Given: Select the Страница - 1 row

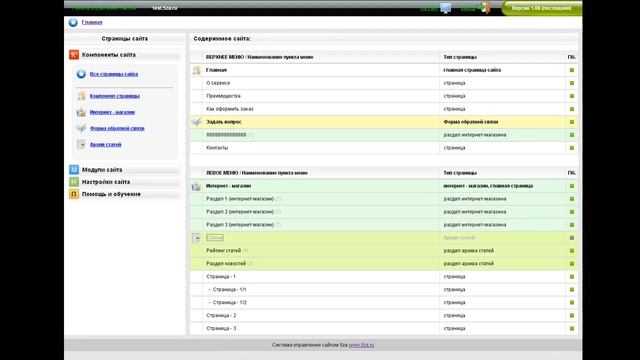Looking at the screenshot, I should point(384,277).
